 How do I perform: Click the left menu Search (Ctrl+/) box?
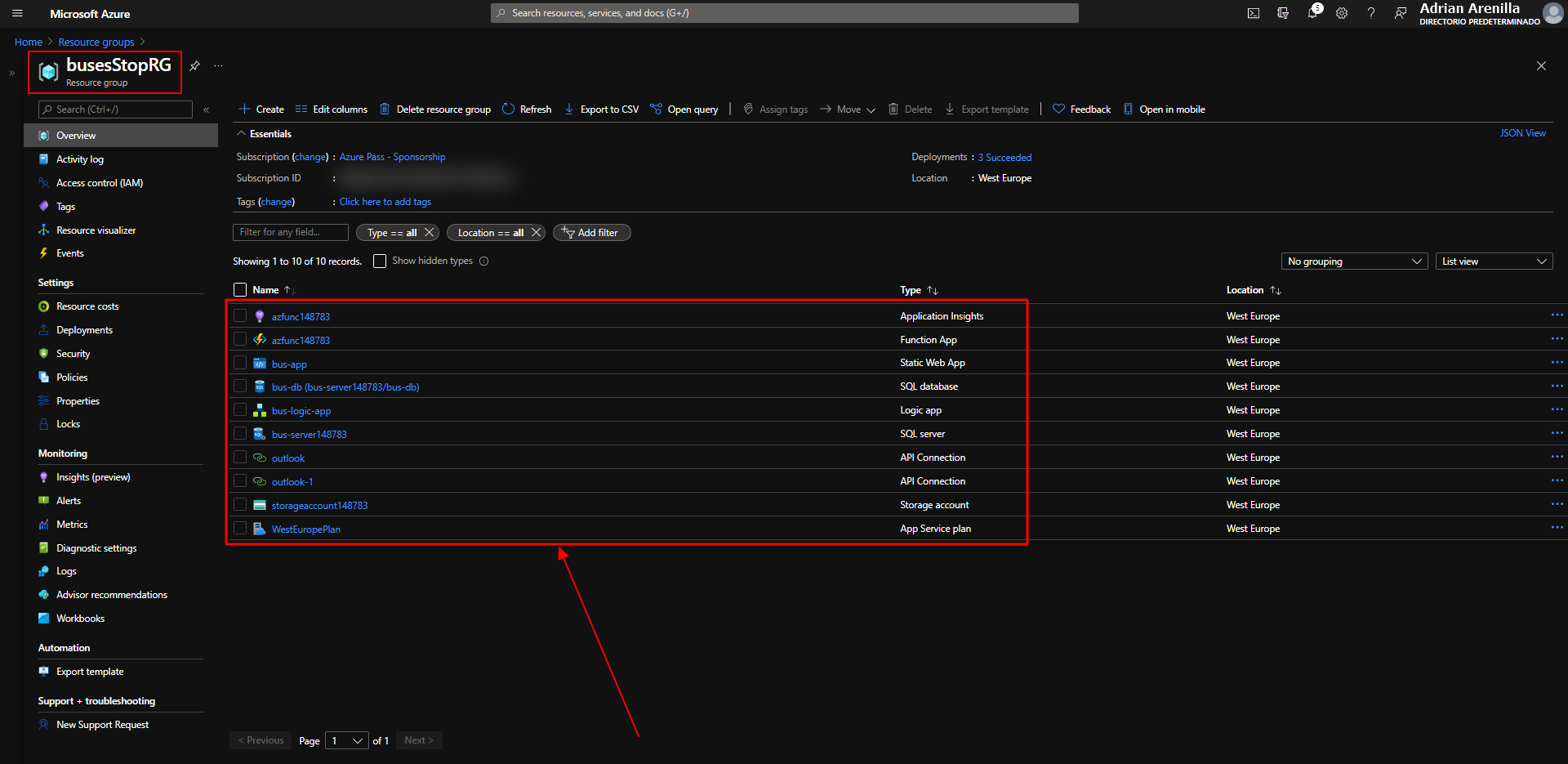115,109
